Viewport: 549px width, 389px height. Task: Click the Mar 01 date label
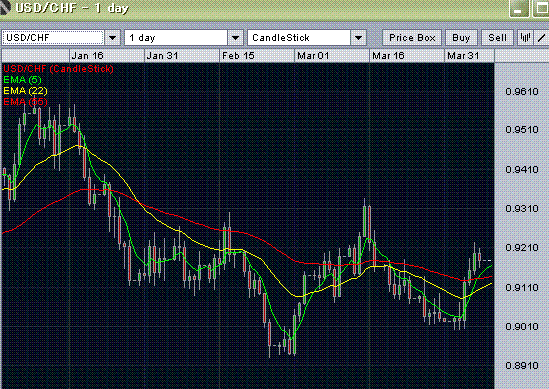(x=313, y=56)
